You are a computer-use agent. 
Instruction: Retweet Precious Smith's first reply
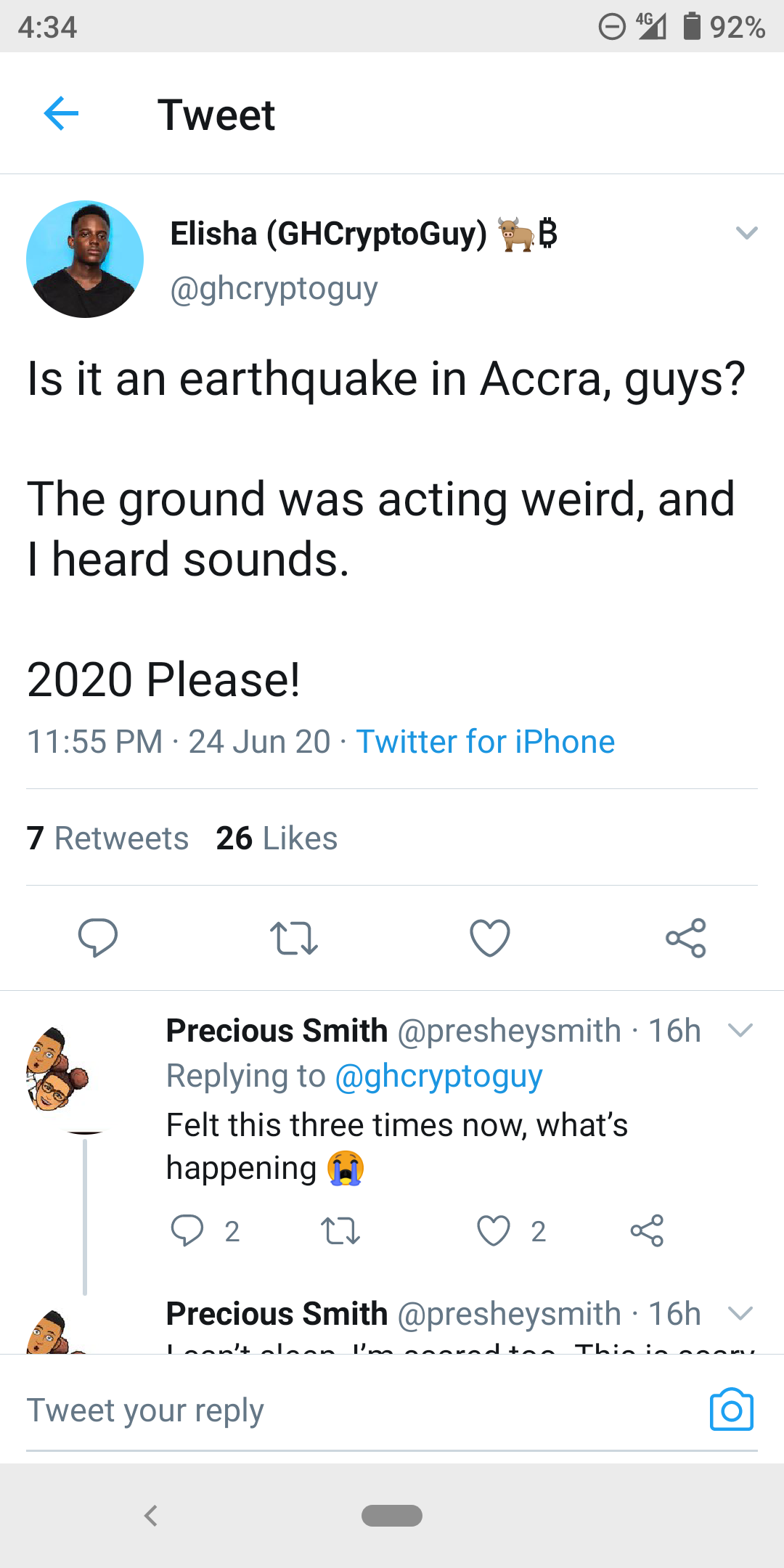click(340, 1230)
